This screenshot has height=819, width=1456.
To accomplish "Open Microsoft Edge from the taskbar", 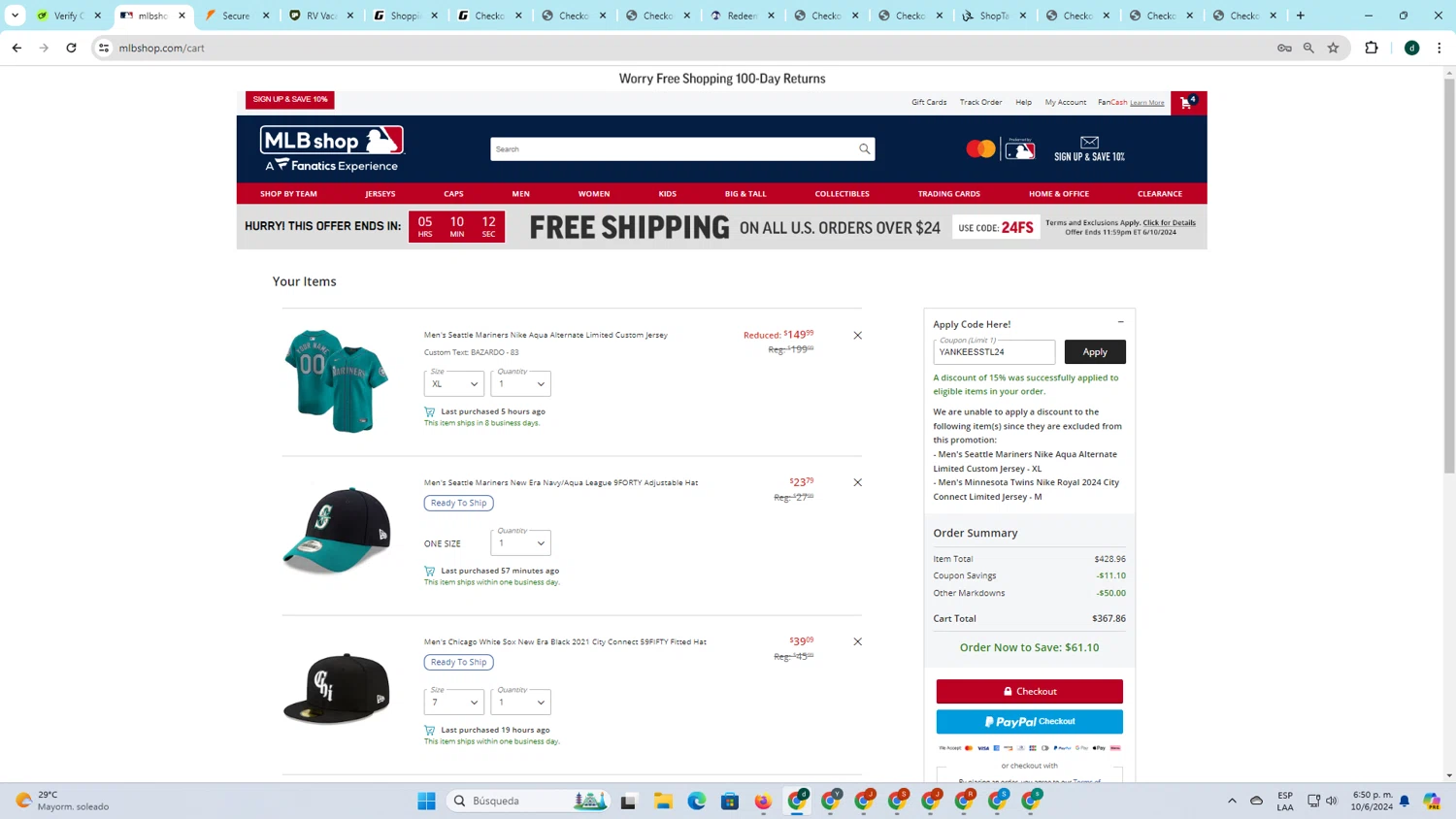I will [x=697, y=801].
